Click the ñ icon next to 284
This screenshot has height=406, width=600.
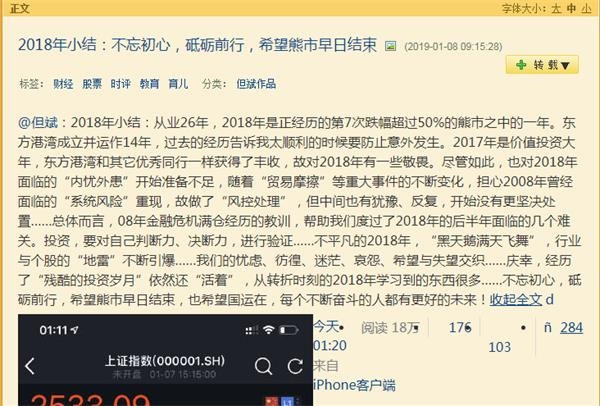[548, 328]
